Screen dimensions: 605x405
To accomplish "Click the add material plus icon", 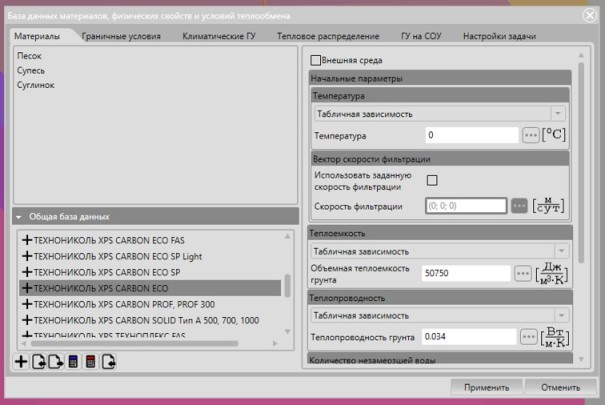I will [x=21, y=362].
